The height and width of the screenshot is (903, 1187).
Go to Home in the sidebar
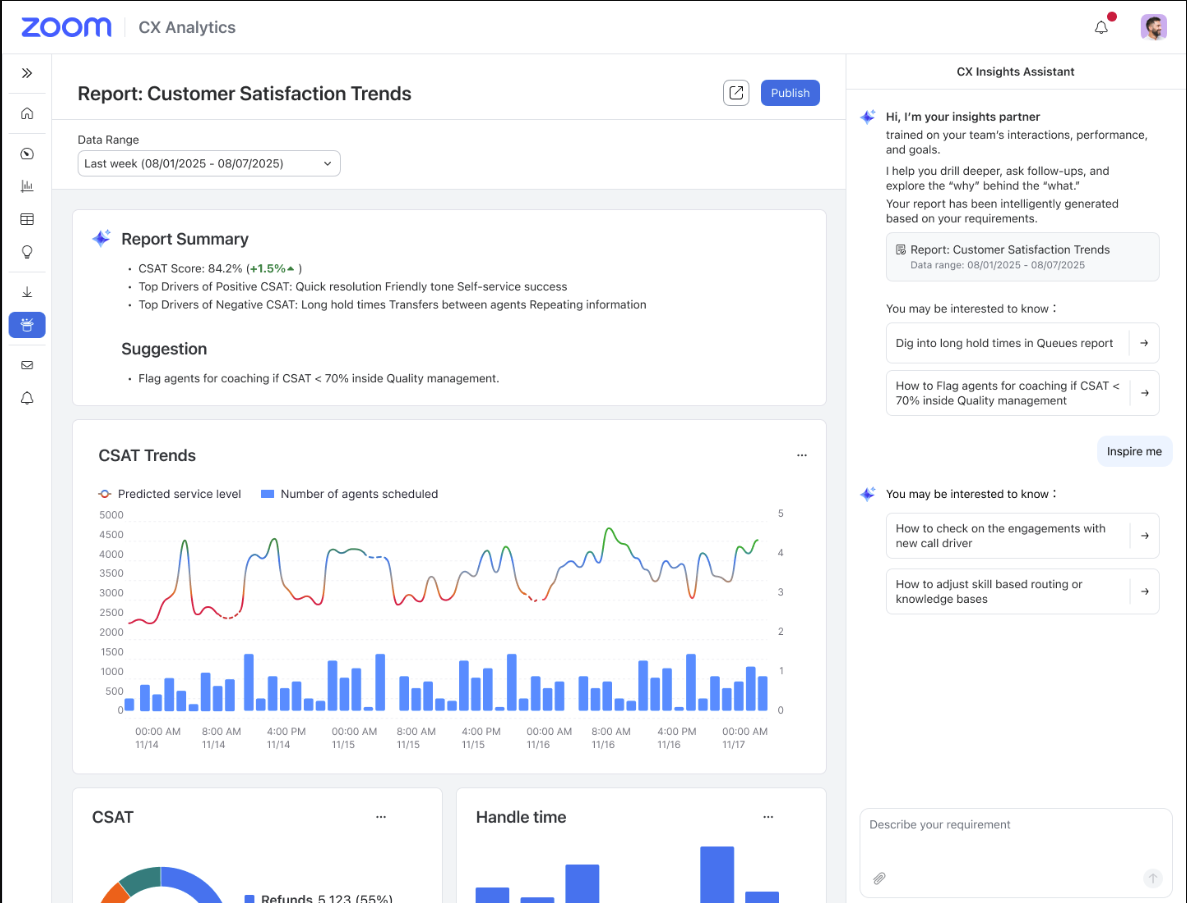[27, 113]
